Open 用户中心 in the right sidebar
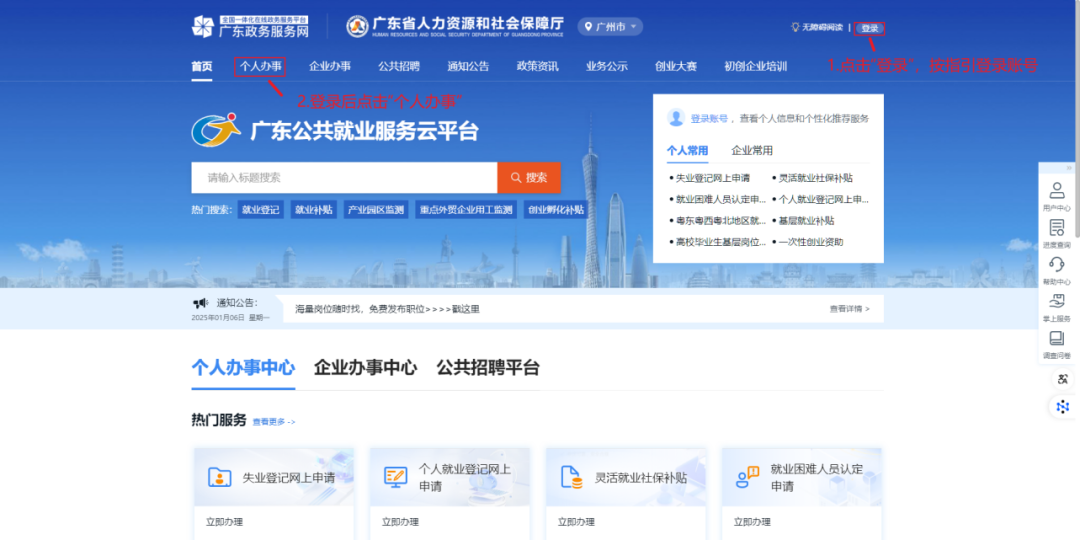This screenshot has height=540, width=1080. (1056, 194)
